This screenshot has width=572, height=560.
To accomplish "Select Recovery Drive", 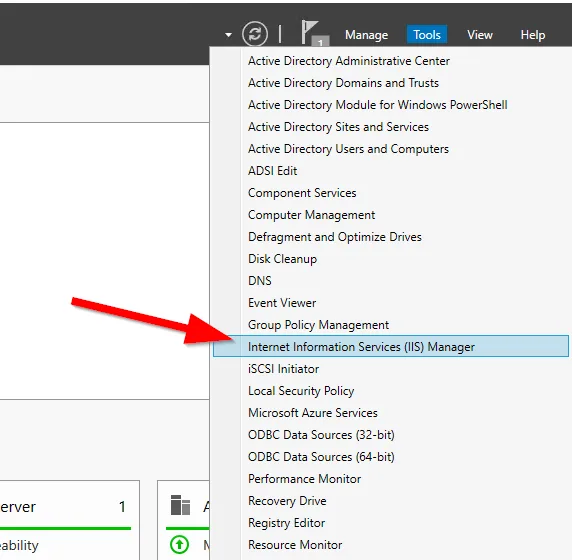I will pos(287,501).
